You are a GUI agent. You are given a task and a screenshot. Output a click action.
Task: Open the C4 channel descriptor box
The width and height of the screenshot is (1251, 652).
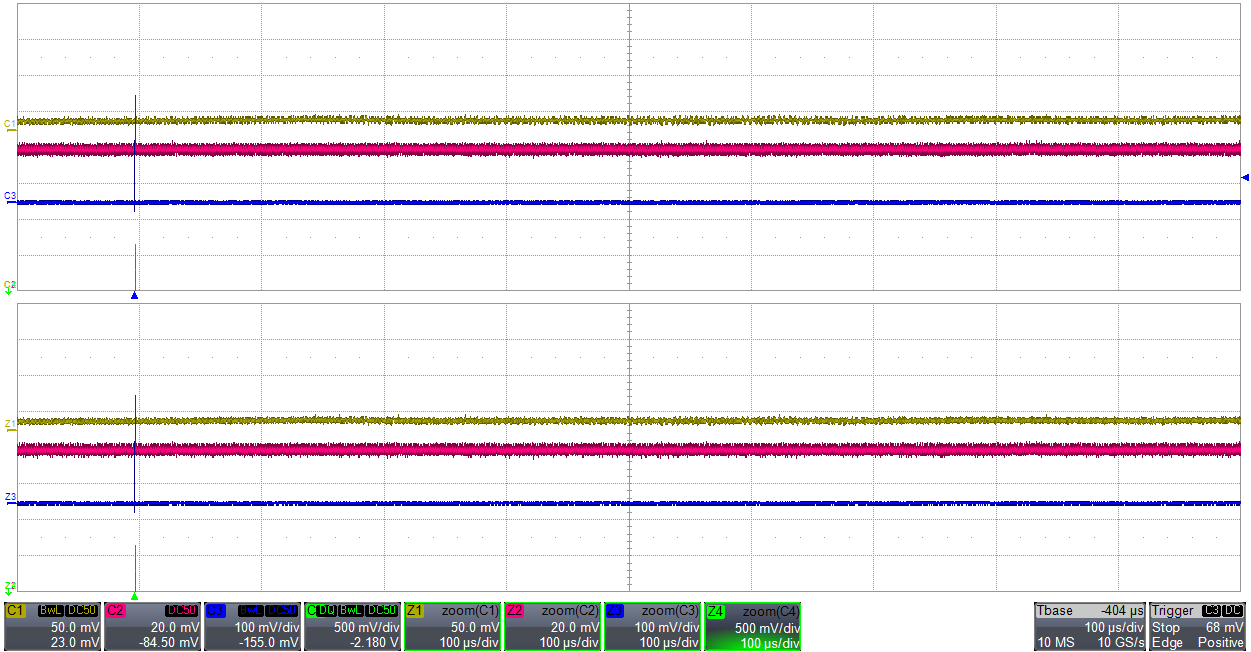tap(353, 626)
